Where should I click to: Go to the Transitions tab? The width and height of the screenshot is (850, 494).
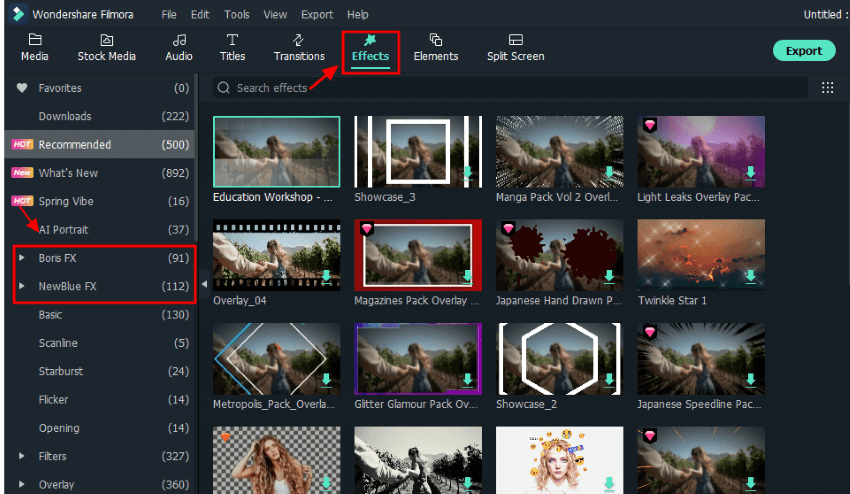tap(299, 48)
